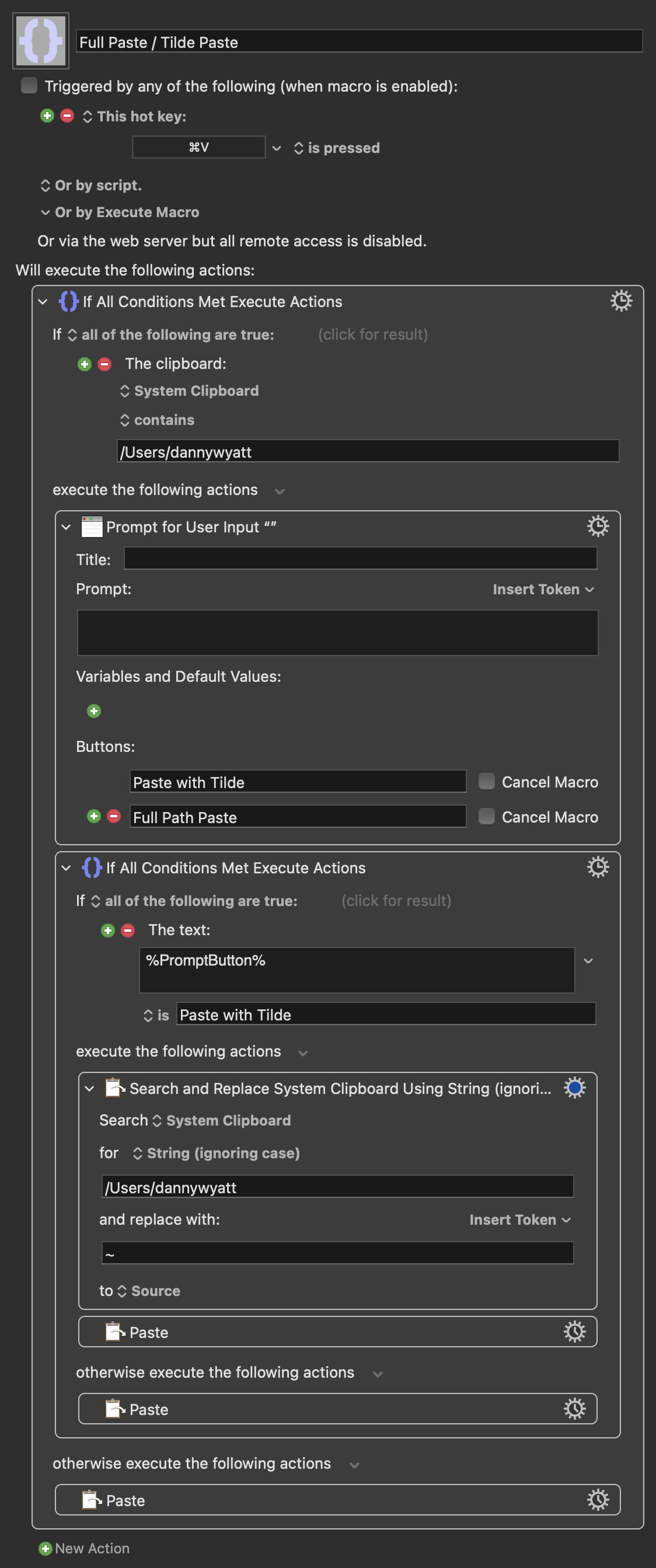Open gear menu of Prompt for User Input
The image size is (656, 1568).
click(598, 526)
